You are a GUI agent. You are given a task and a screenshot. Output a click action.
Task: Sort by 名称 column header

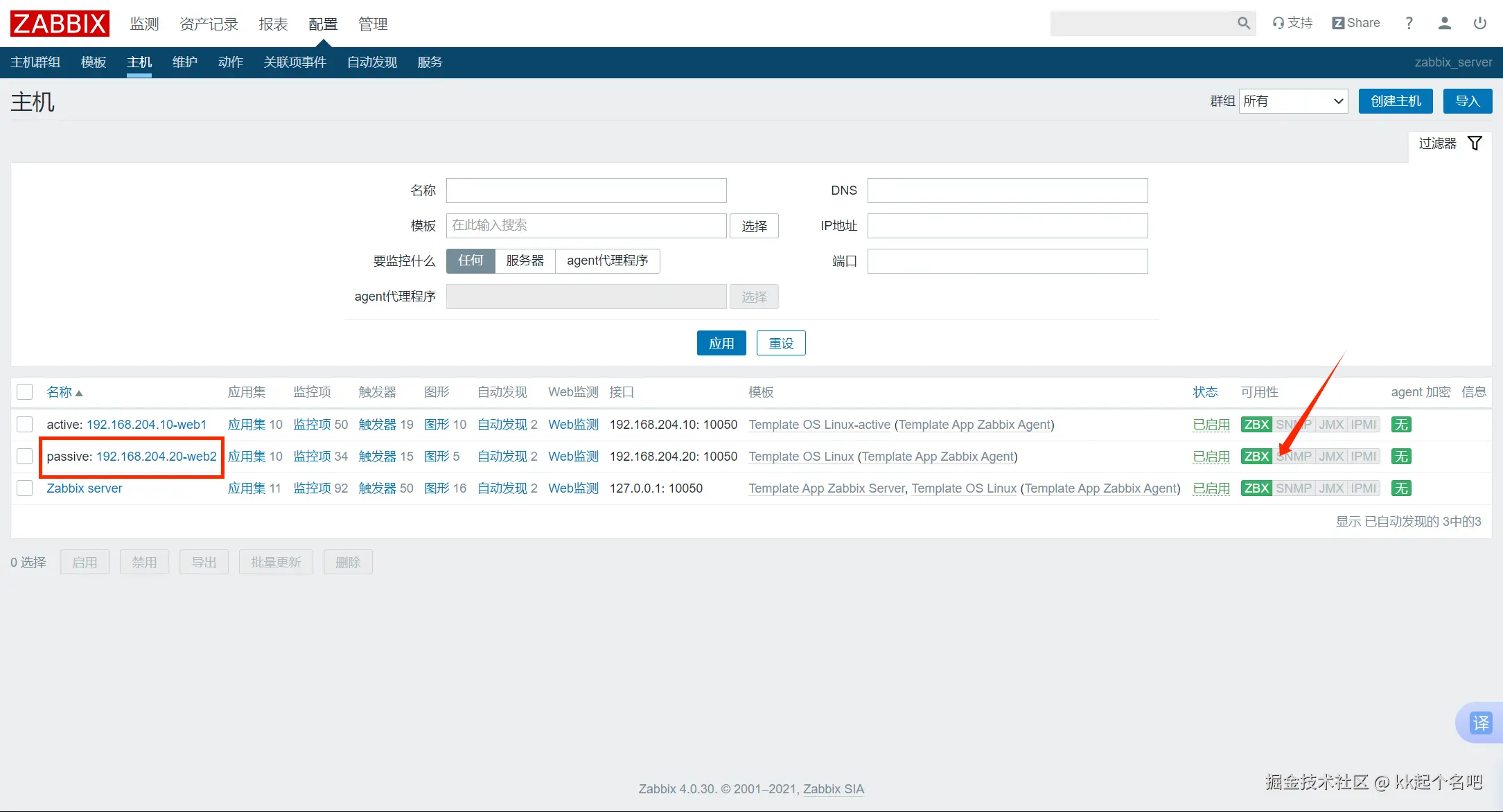click(60, 392)
